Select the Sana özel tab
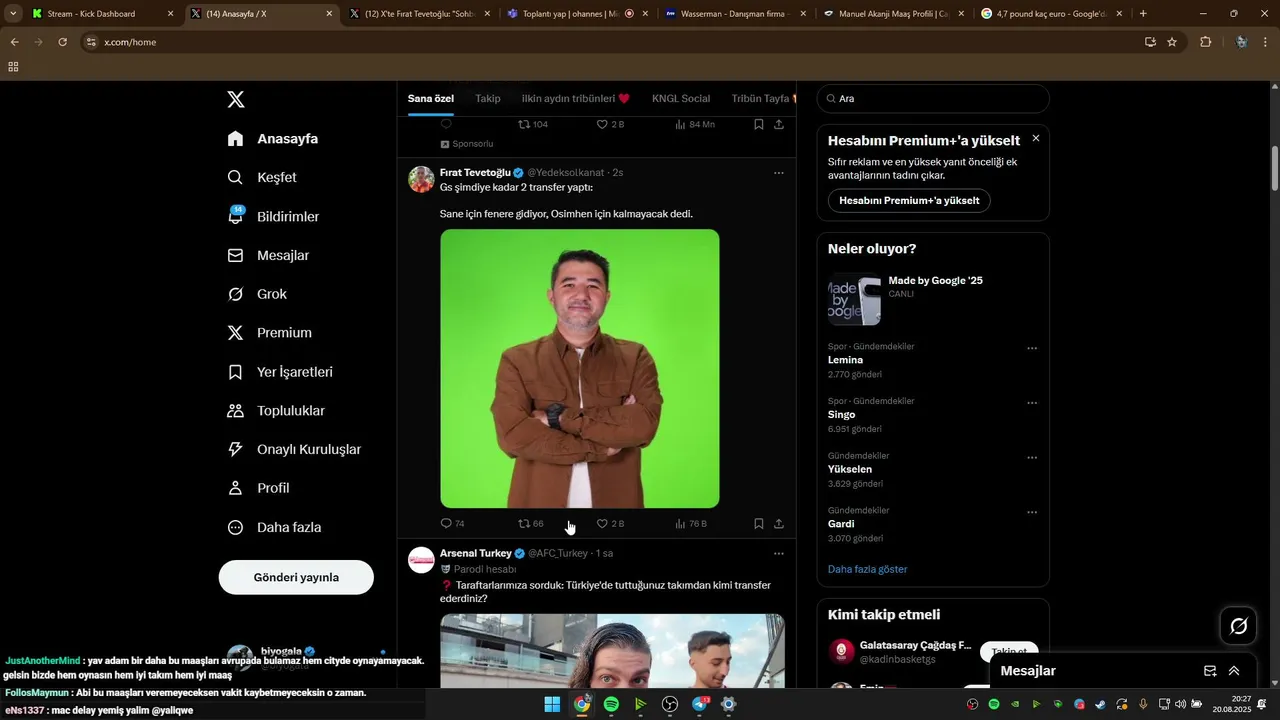The width and height of the screenshot is (1280, 720). click(431, 98)
